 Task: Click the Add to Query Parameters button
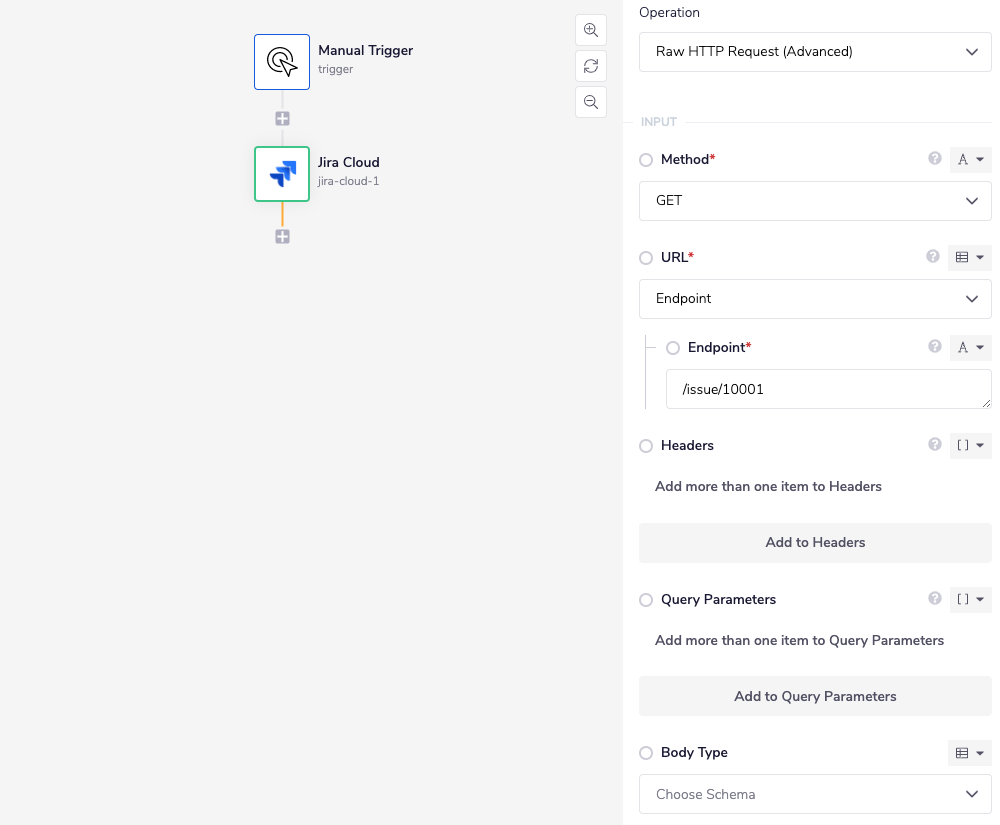click(x=814, y=696)
